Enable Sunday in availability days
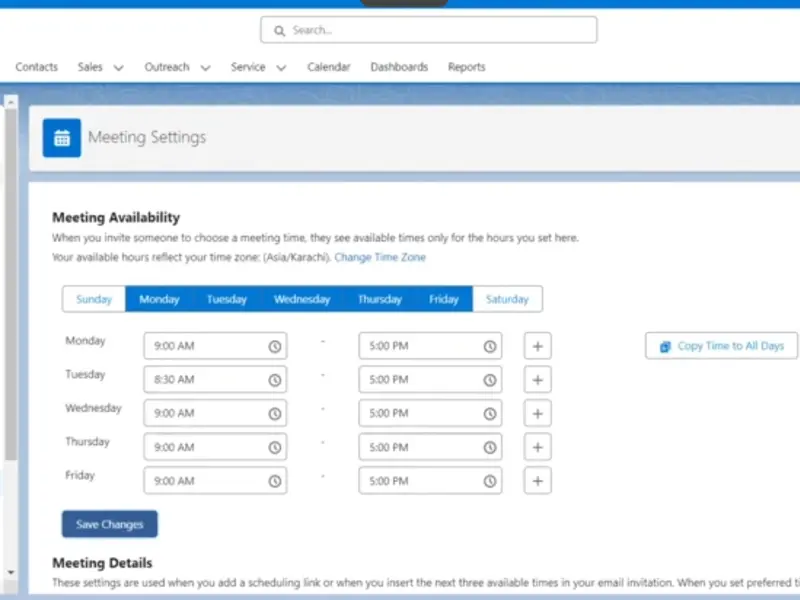Image resolution: width=800 pixels, height=600 pixels. [x=94, y=299]
